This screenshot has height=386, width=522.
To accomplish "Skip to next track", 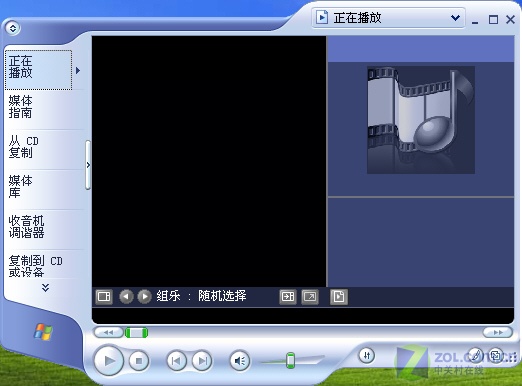I will point(202,361).
